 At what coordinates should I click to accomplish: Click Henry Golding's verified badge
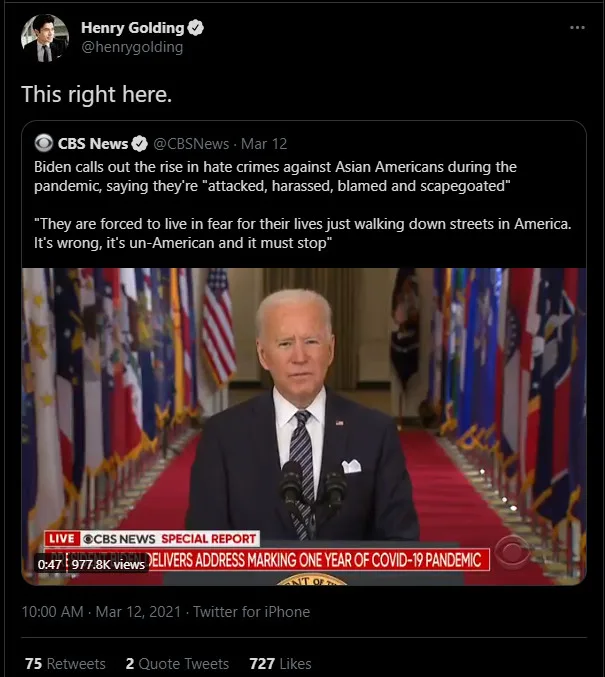196,28
